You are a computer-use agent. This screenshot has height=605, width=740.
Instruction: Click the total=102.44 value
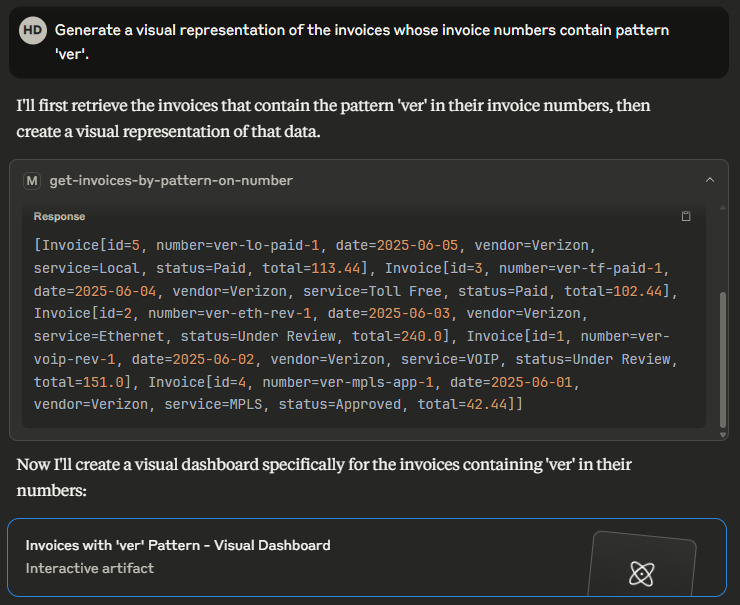coord(613,291)
